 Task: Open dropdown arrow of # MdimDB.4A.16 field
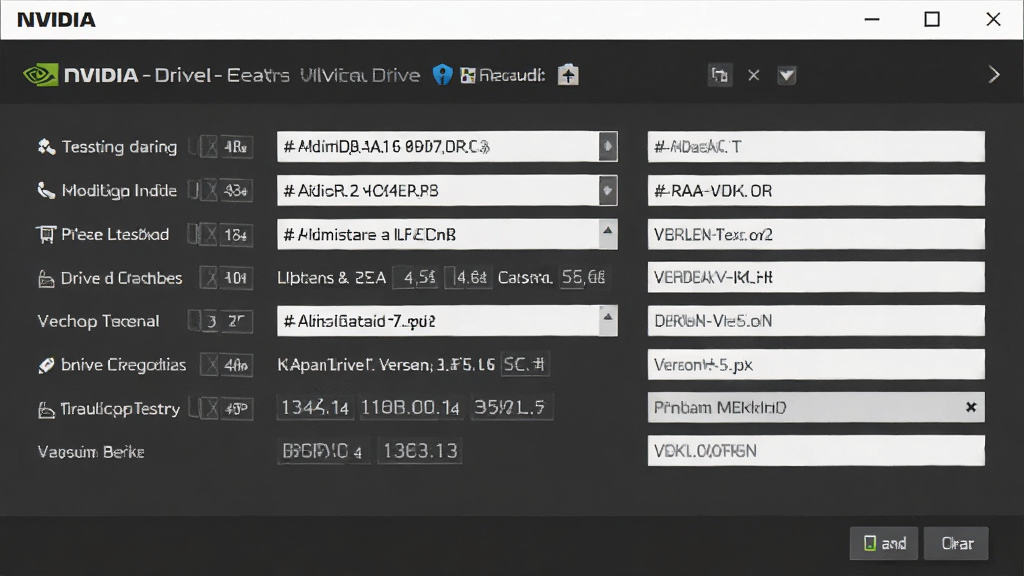click(607, 146)
